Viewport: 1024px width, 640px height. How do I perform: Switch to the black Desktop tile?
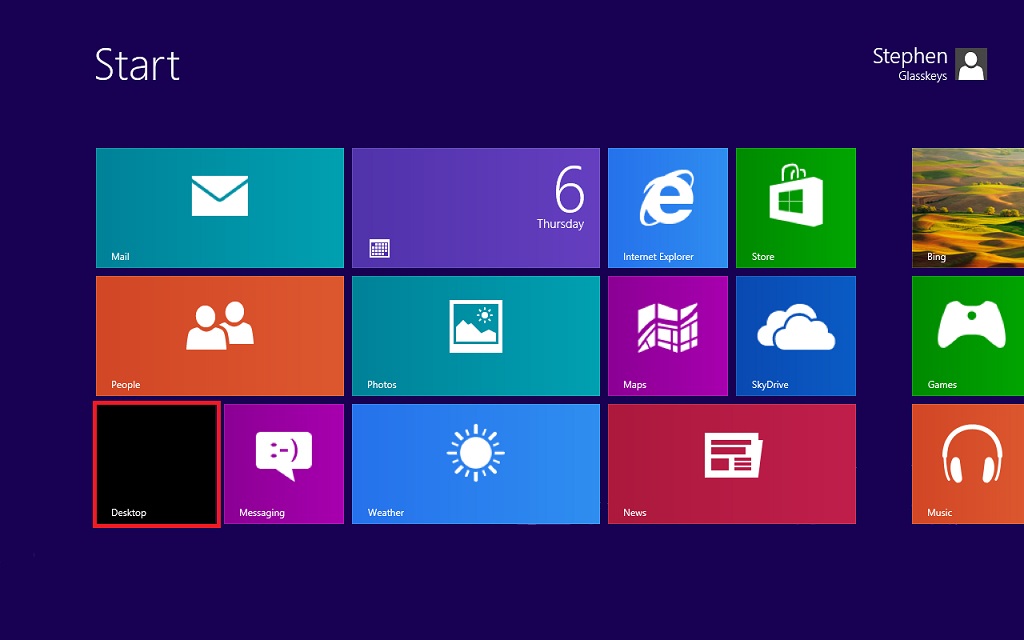[x=156, y=464]
